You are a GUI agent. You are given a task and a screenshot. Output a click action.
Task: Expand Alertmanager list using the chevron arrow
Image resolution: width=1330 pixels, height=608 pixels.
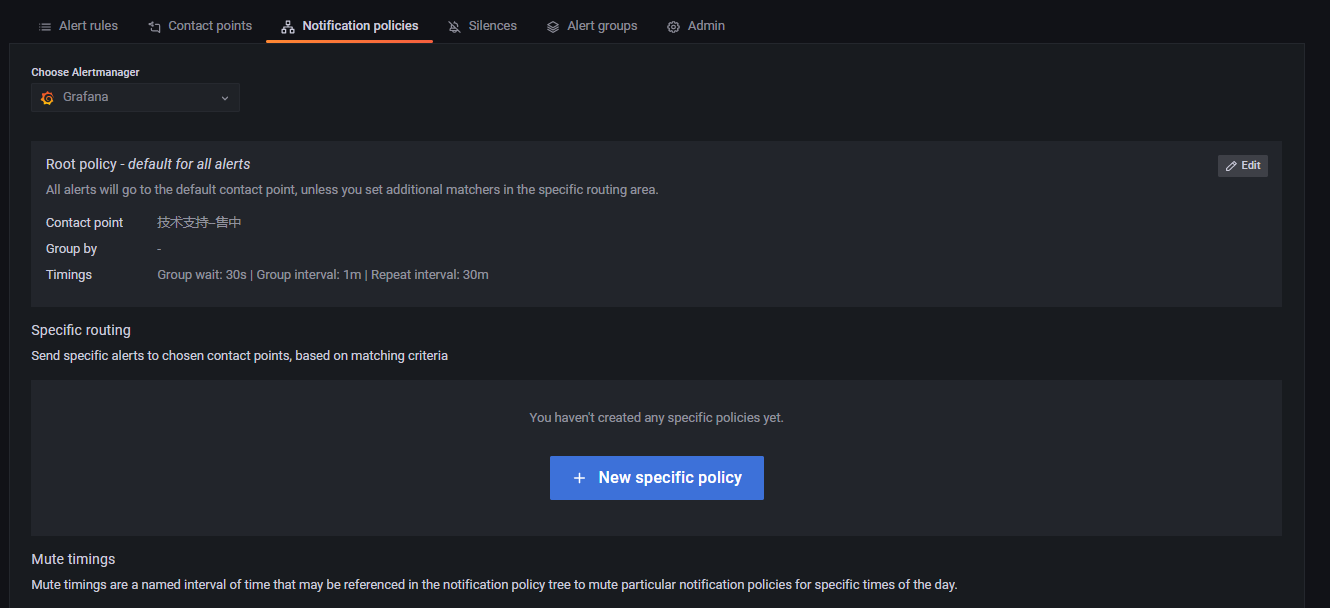pyautogui.click(x=225, y=98)
